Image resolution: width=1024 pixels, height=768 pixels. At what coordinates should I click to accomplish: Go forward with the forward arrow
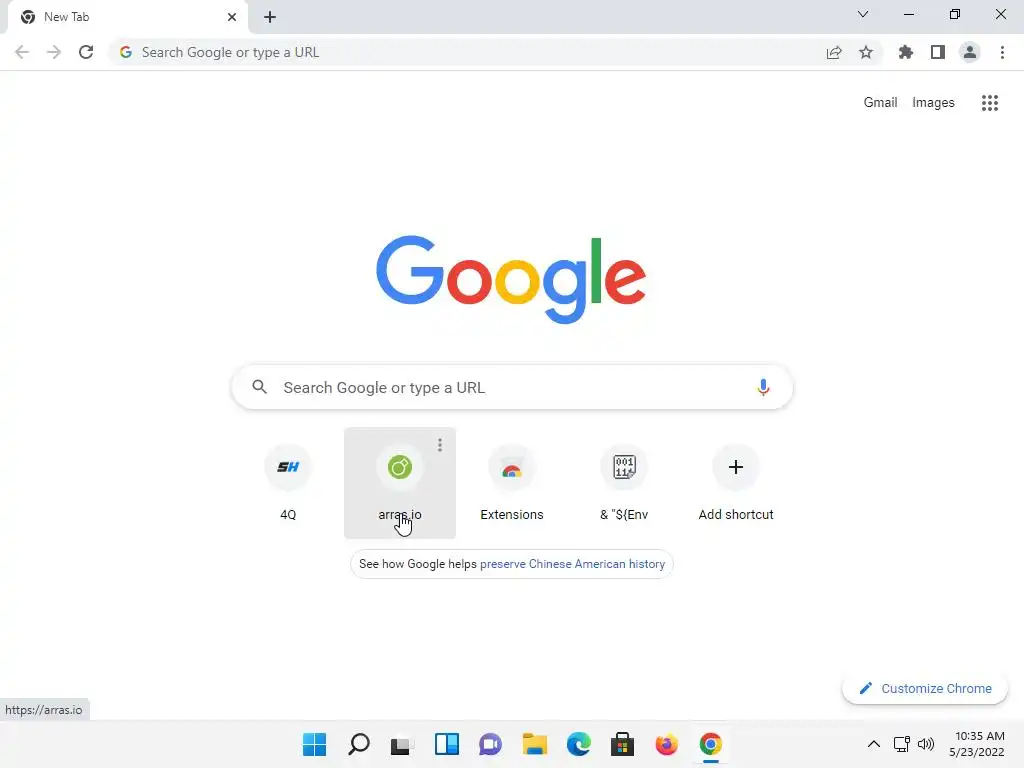point(54,52)
